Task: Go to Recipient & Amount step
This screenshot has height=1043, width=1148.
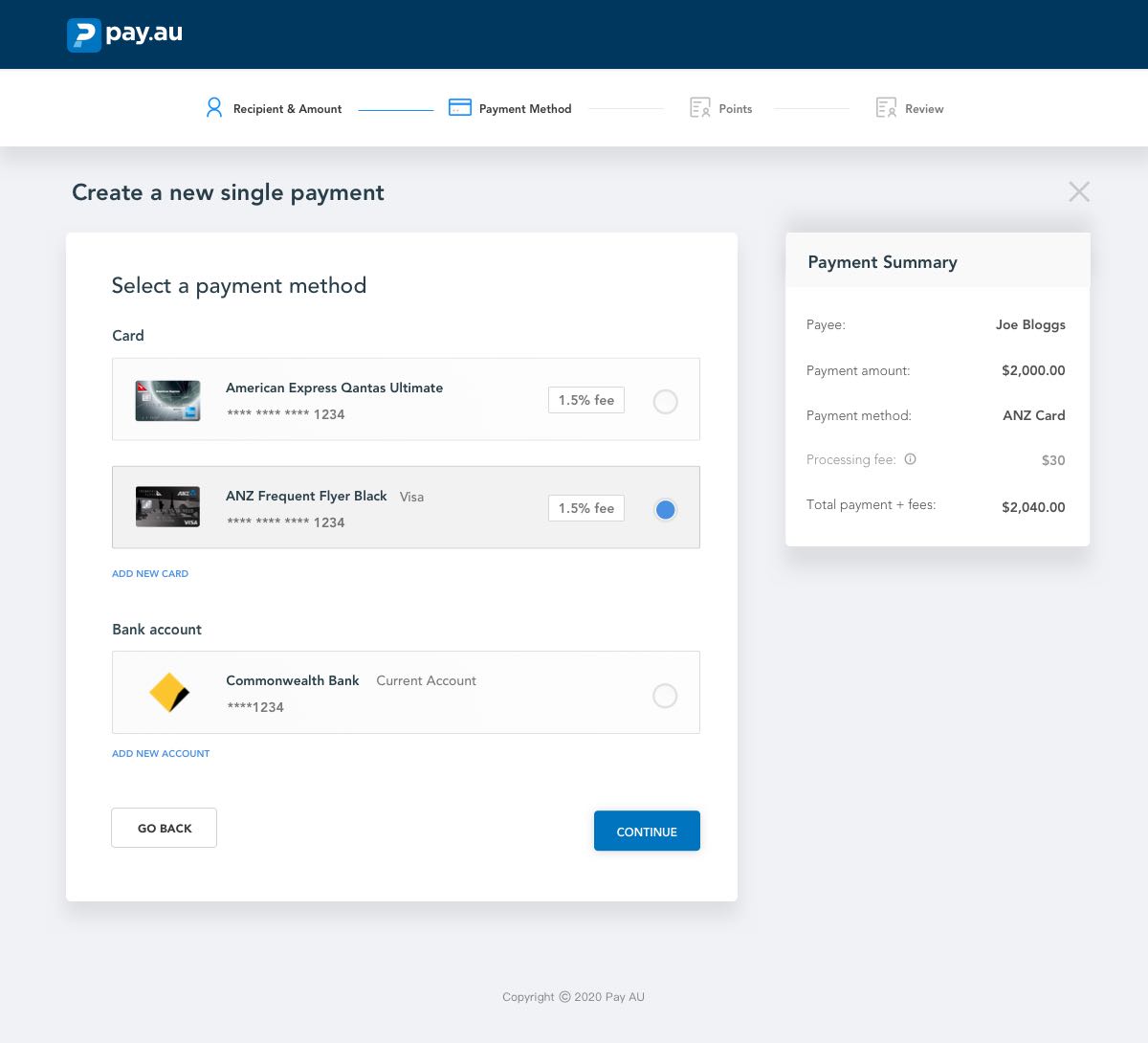Action: click(287, 109)
